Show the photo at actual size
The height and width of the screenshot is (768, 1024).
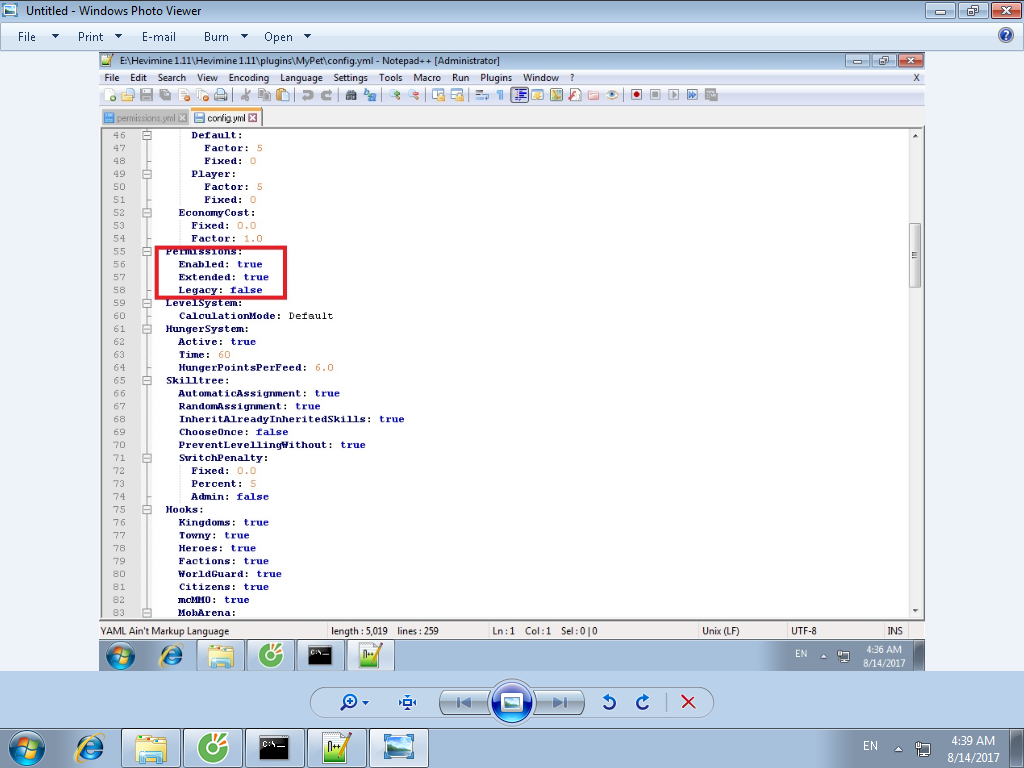pos(408,702)
